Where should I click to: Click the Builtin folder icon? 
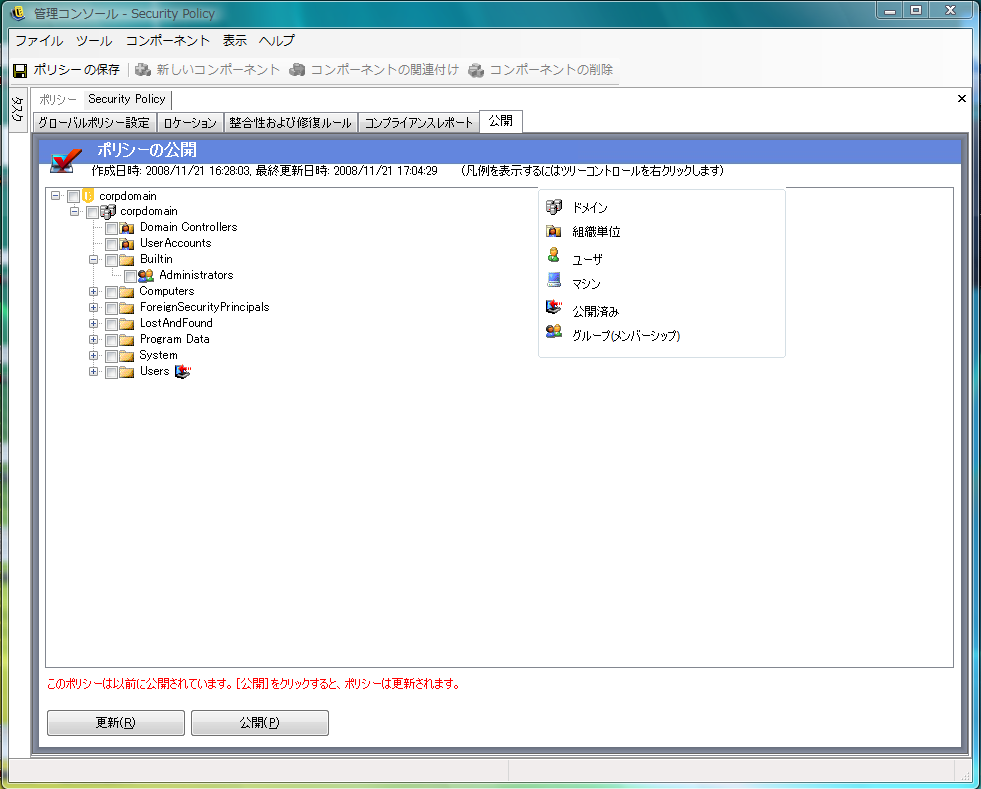pyautogui.click(x=127, y=260)
